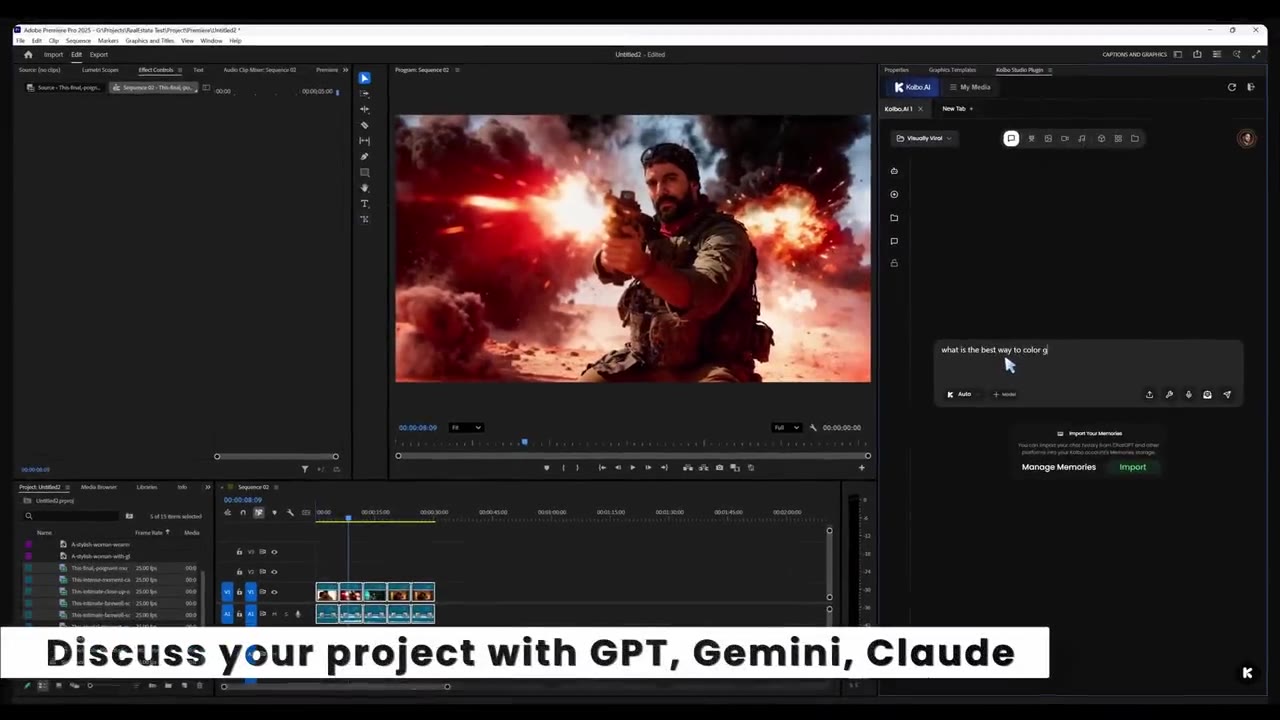This screenshot has width=1280, height=720.
Task: Select the Rectangle tool
Action: click(x=364, y=172)
